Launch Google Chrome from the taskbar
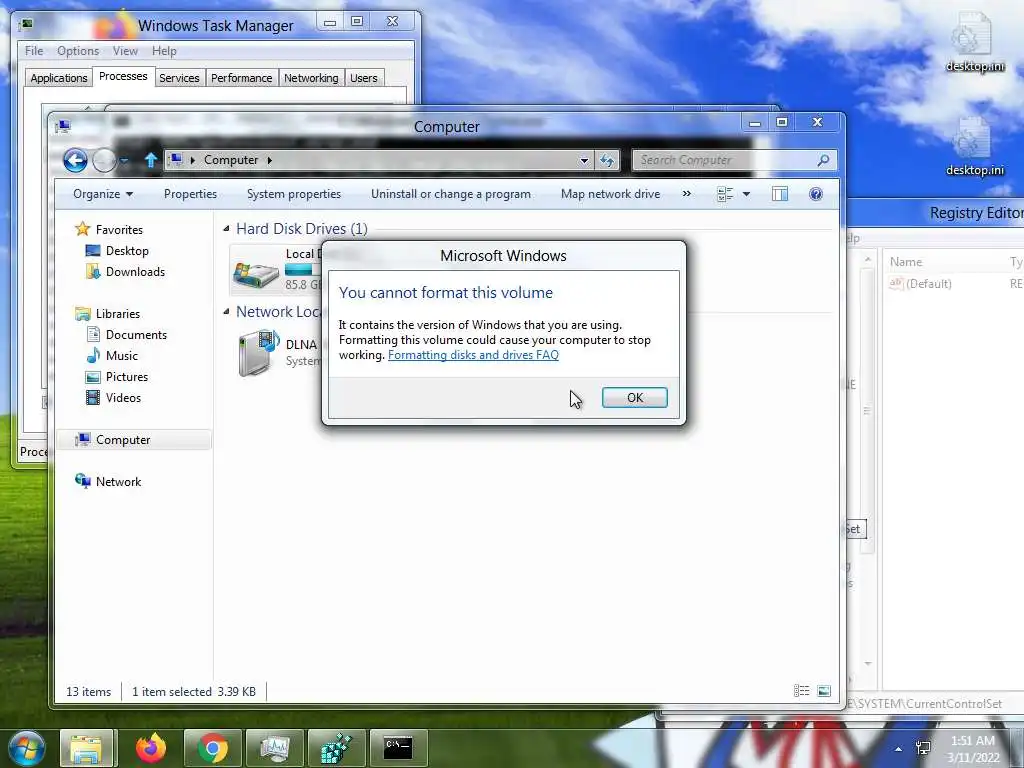 point(213,748)
